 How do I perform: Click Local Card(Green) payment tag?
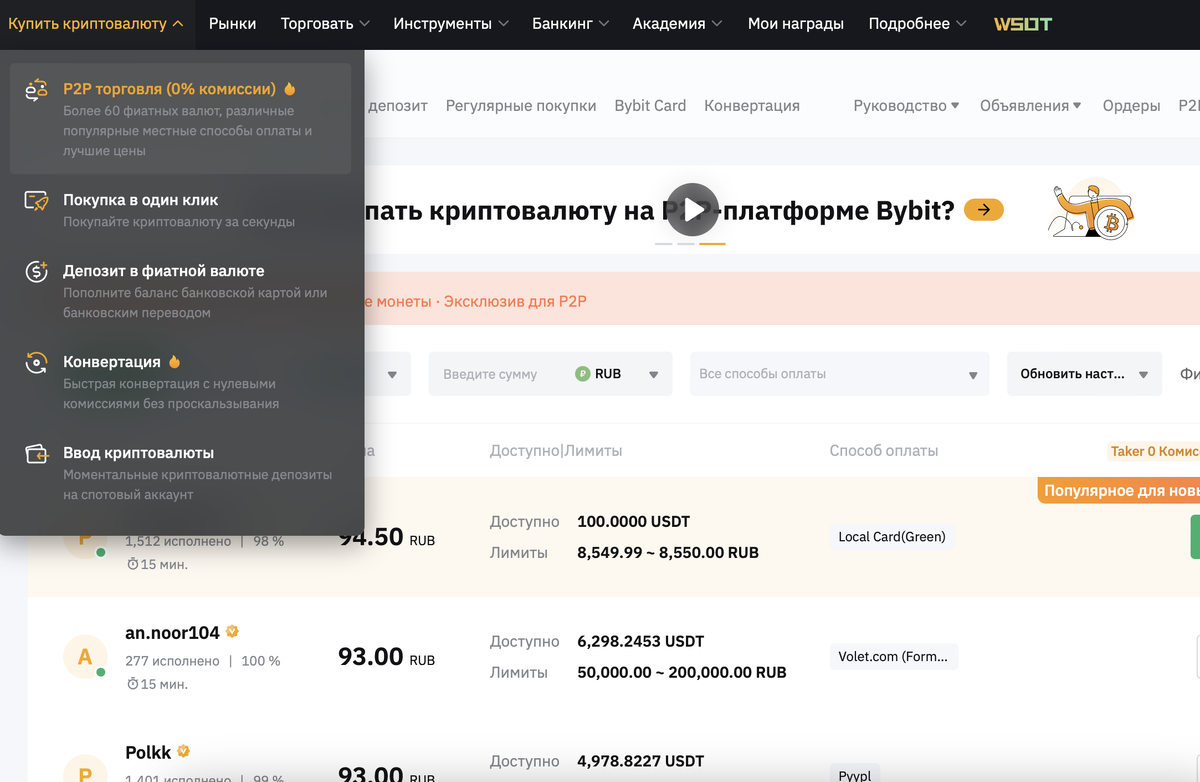(892, 537)
